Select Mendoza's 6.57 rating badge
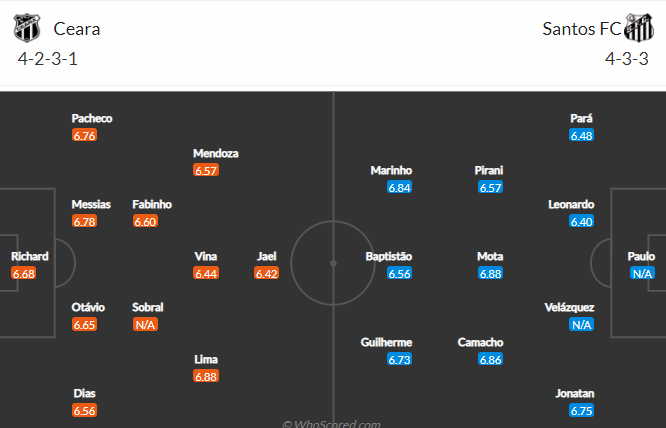Viewport: 666px width, 428px height. (x=206, y=170)
